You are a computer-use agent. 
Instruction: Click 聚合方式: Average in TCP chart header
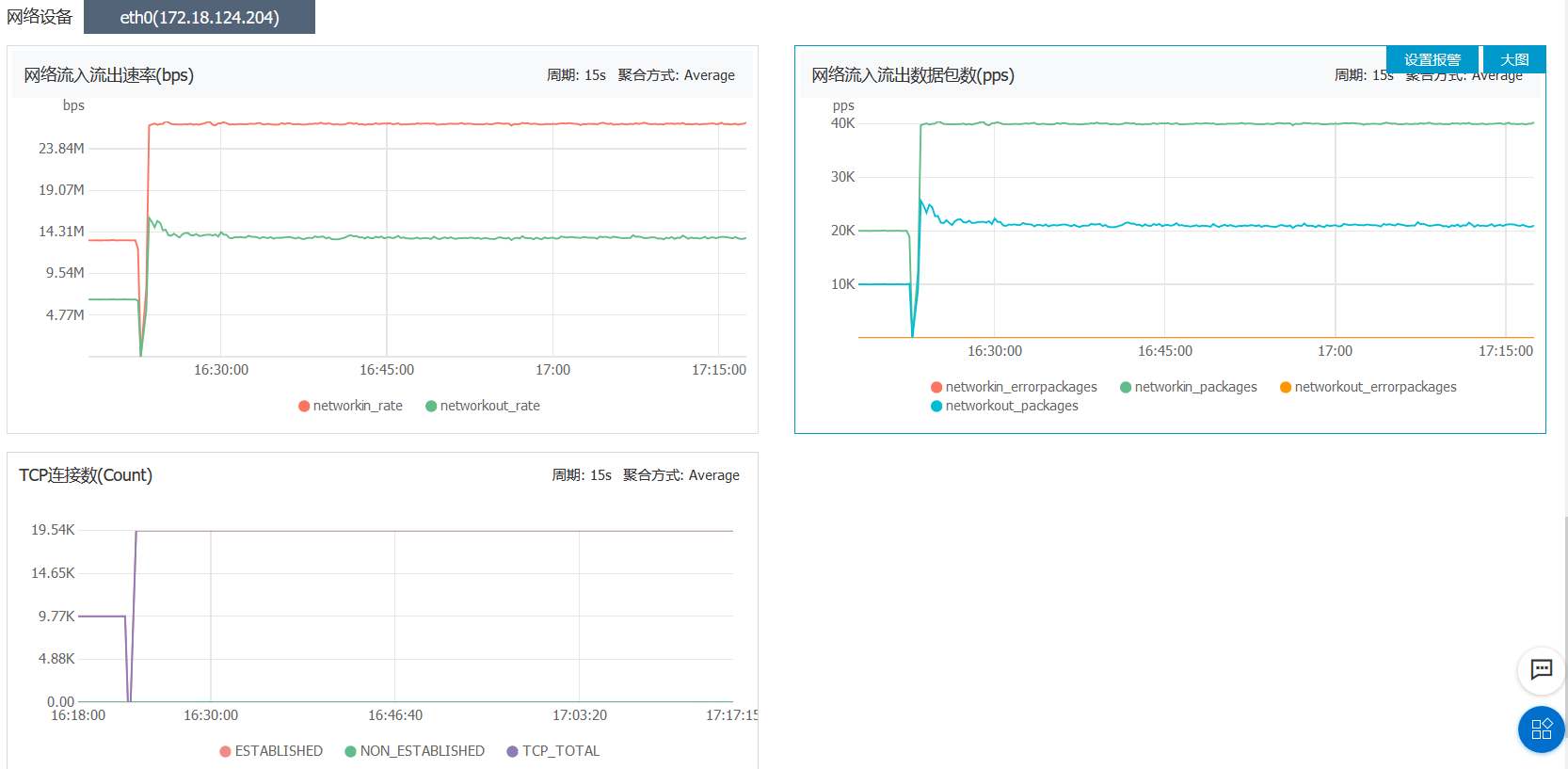tap(681, 475)
